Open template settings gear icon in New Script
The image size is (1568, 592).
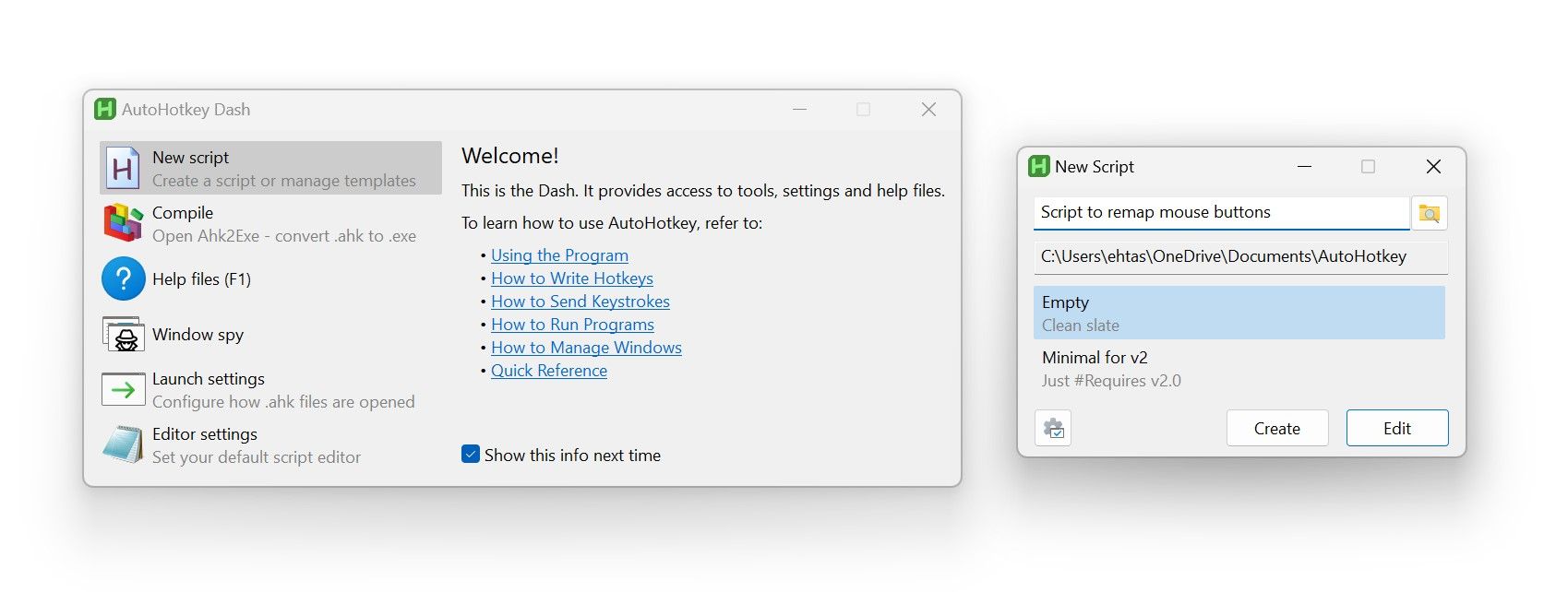[x=1053, y=429]
